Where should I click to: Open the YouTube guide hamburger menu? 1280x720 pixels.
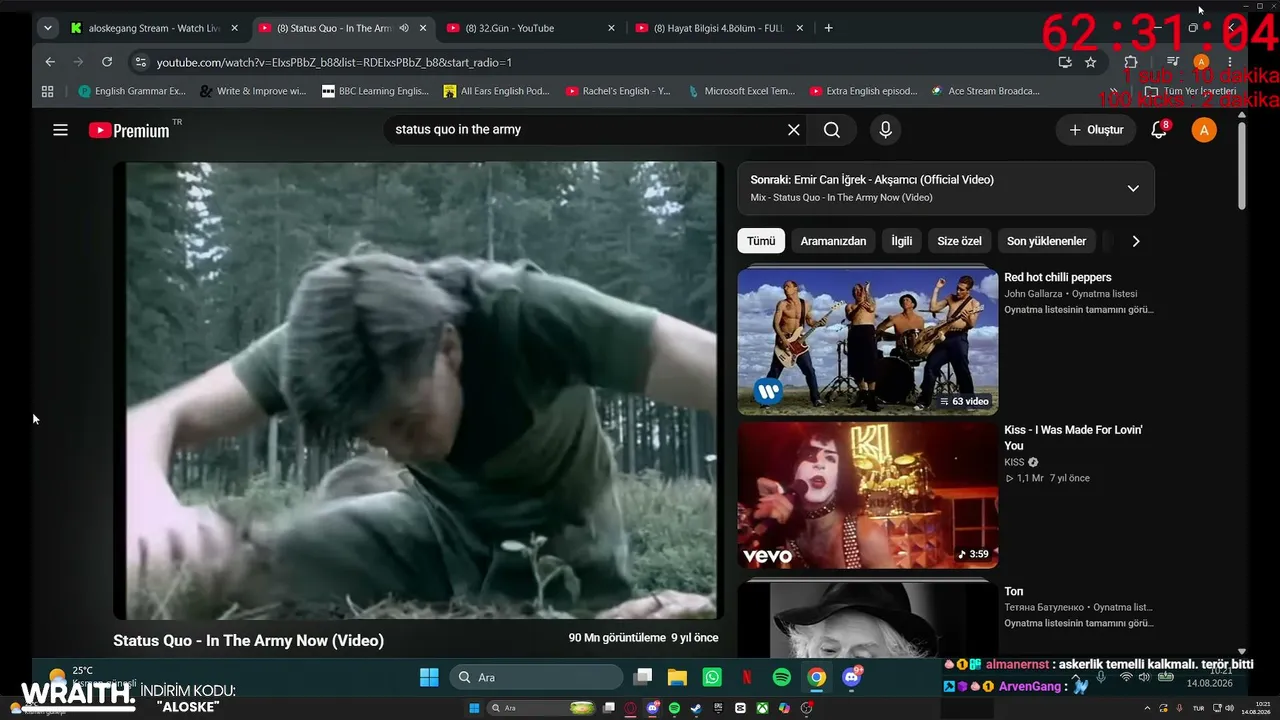point(61,130)
